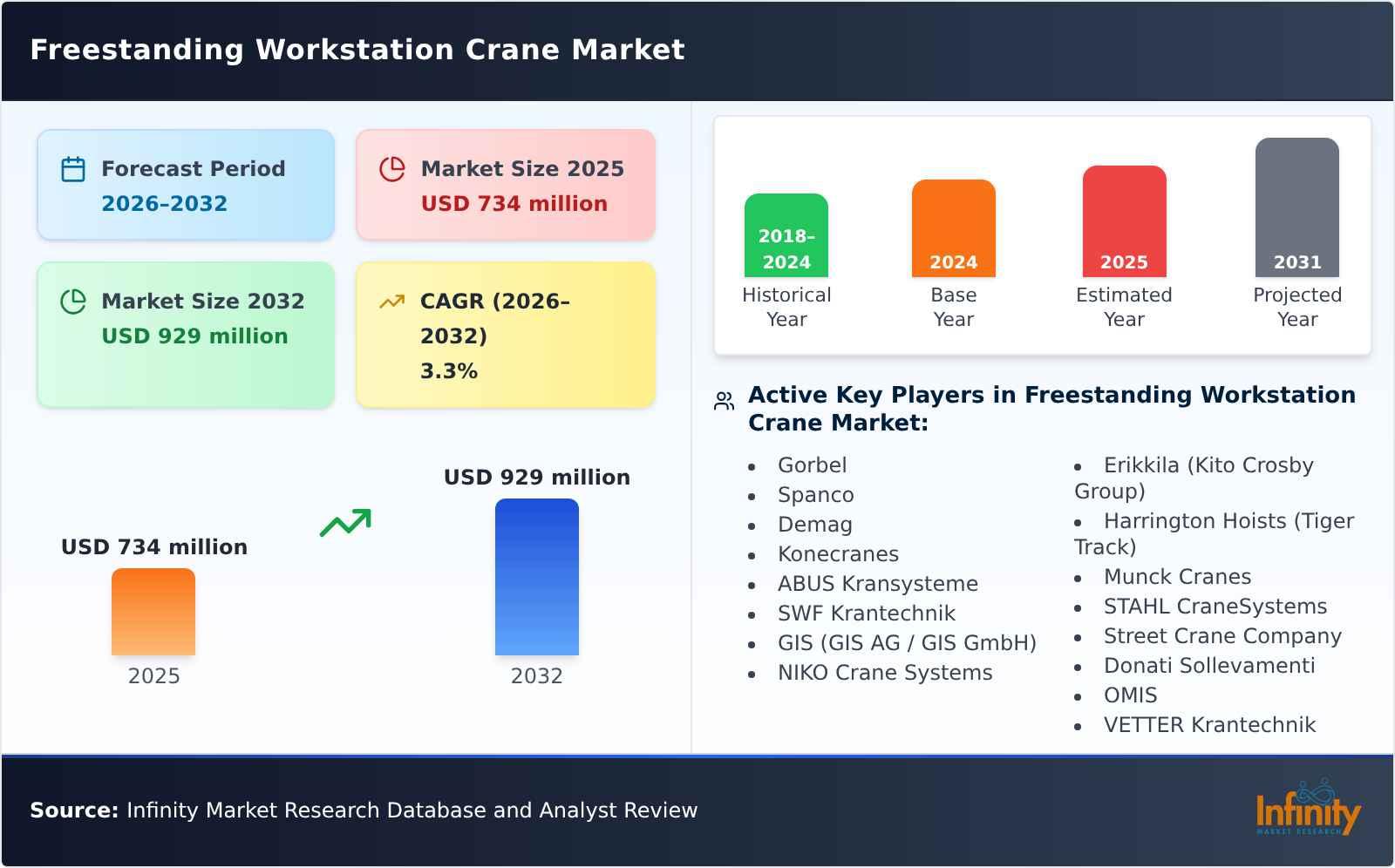The image size is (1395, 868).
Task: Select the 2018–2024 Historical Year bar
Action: [x=786, y=235]
